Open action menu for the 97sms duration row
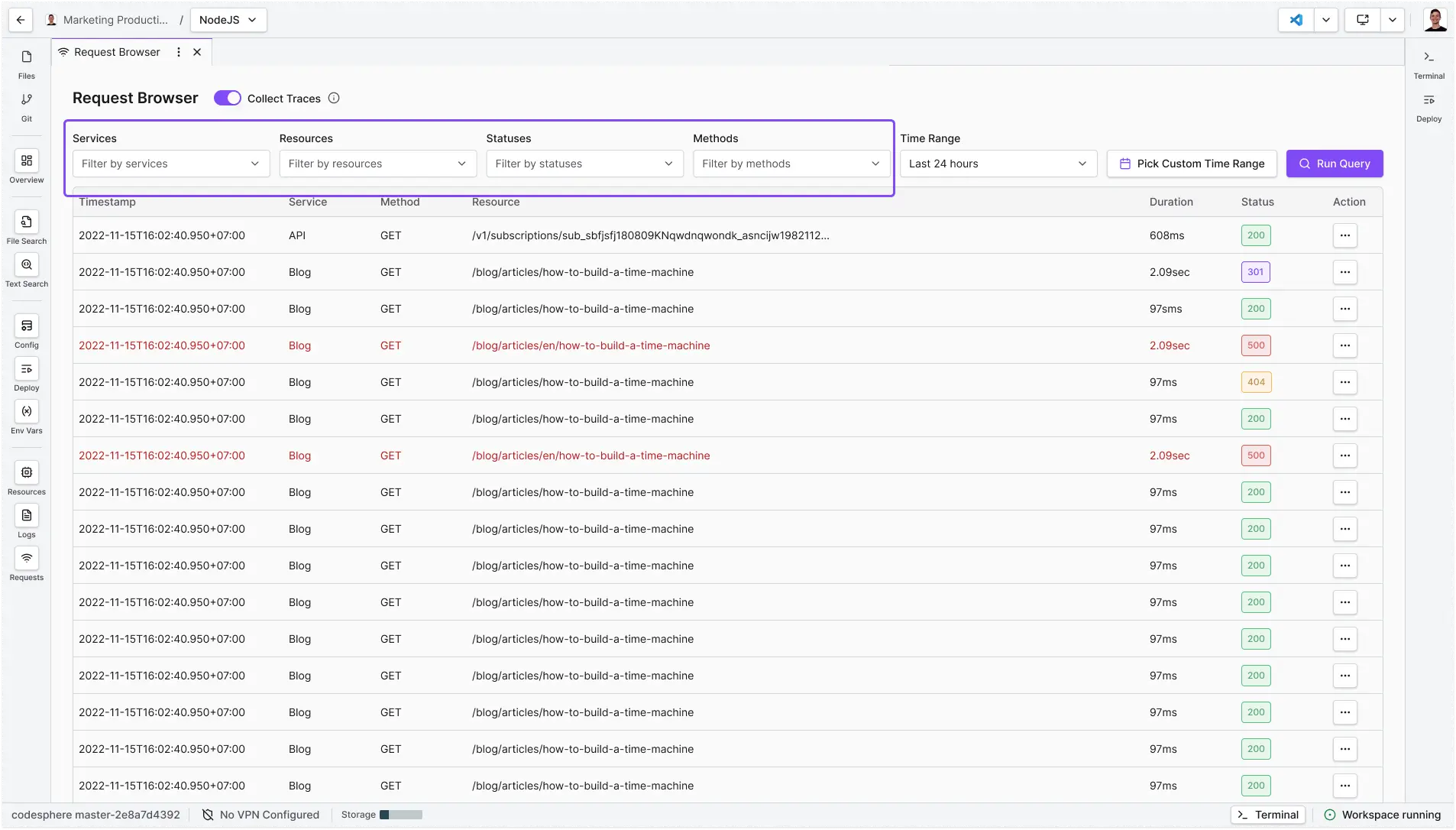 coord(1345,309)
